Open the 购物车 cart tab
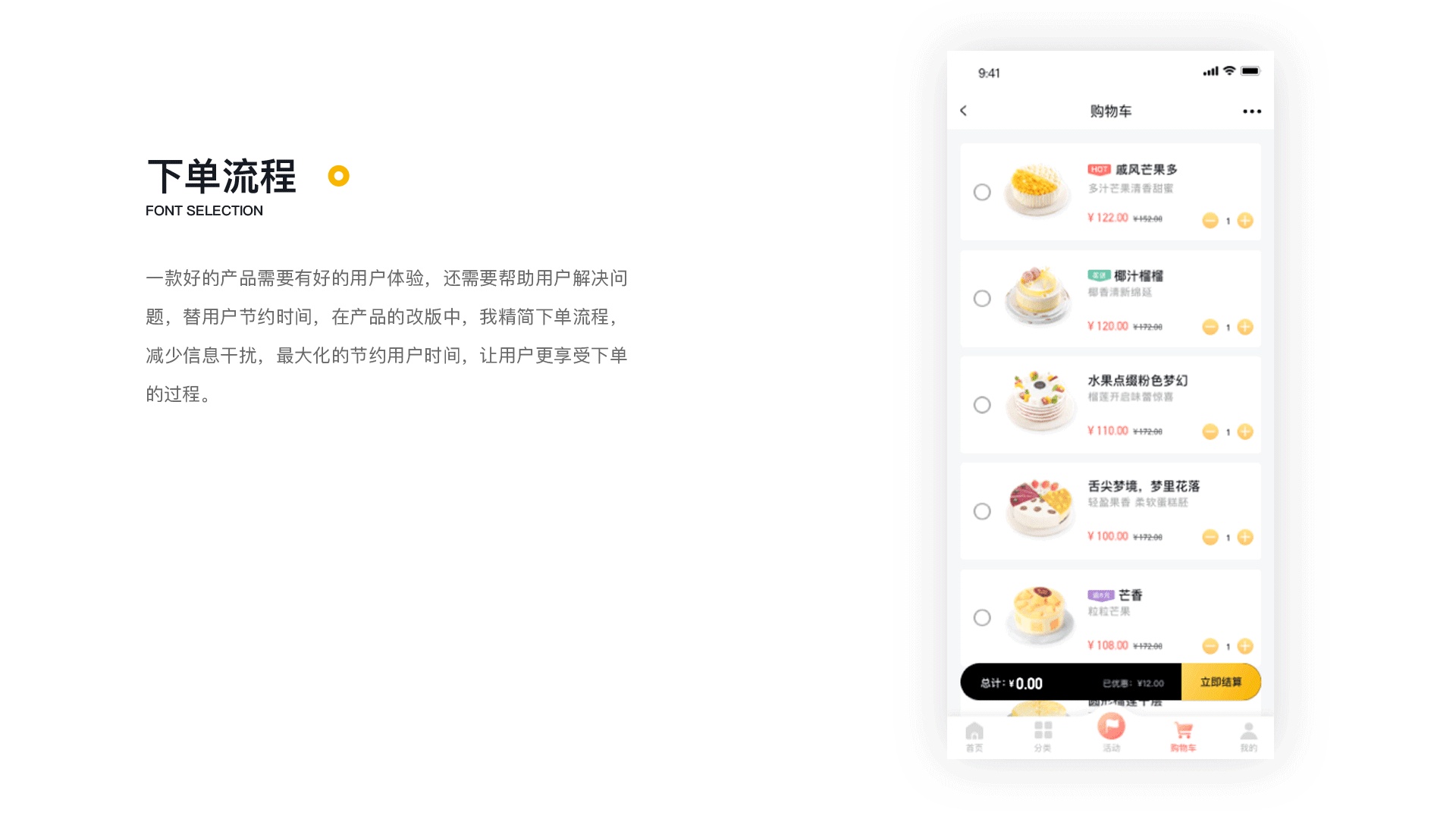This screenshot has height=819, width=1456. tap(1183, 736)
